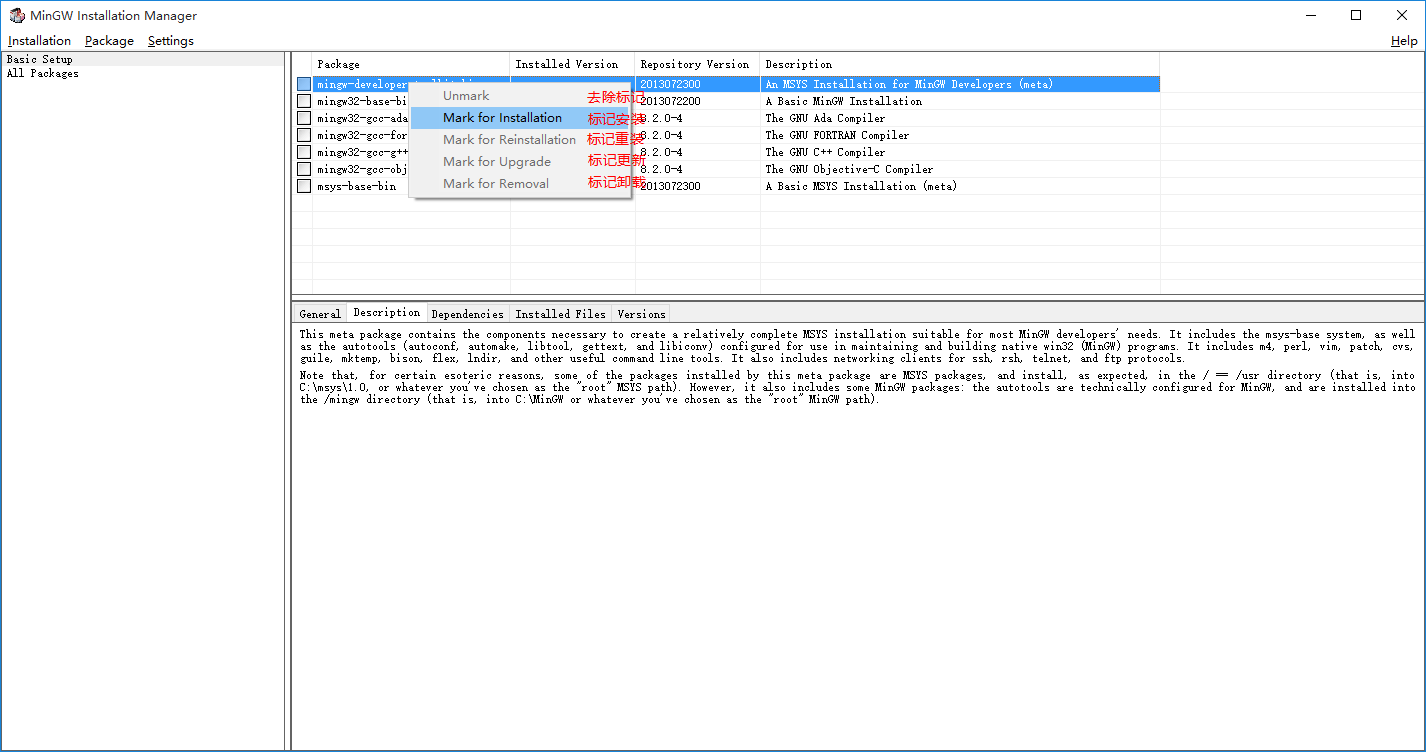This screenshot has height=752, width=1426.
Task: Sort packages by clicking the Package column header
Action: point(338,63)
